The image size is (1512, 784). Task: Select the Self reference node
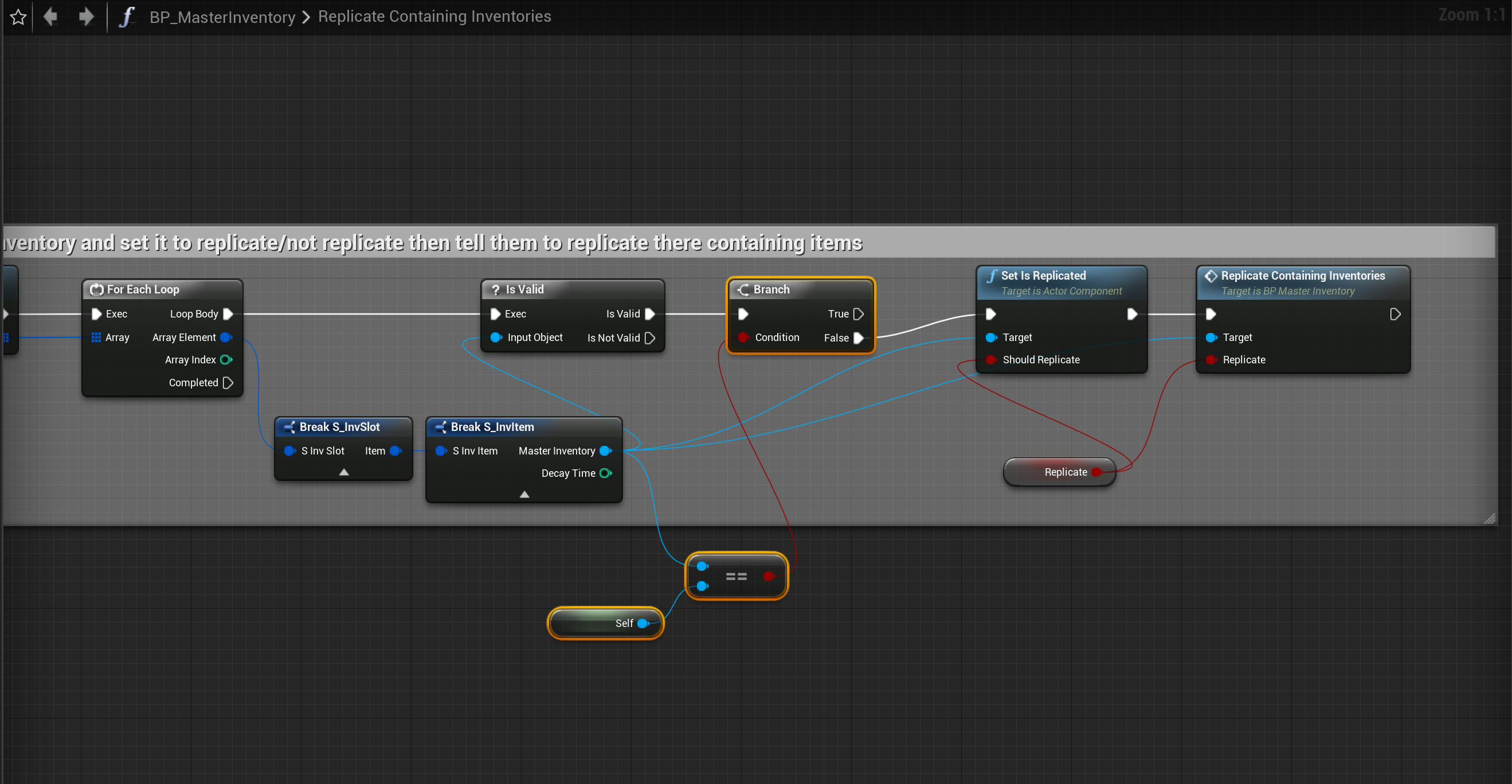pos(605,623)
